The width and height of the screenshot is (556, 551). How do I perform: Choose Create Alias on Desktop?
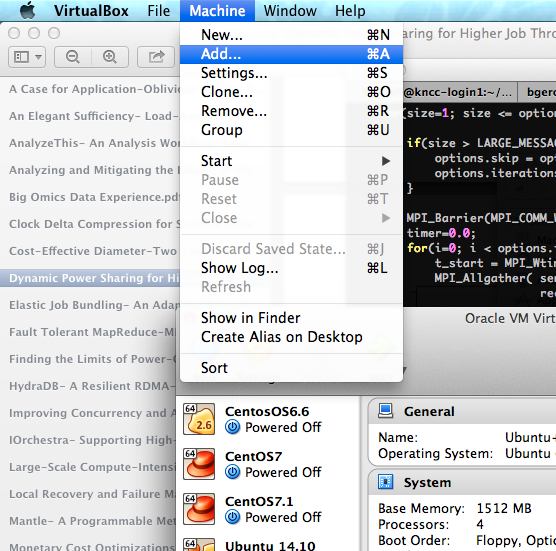(x=291, y=337)
